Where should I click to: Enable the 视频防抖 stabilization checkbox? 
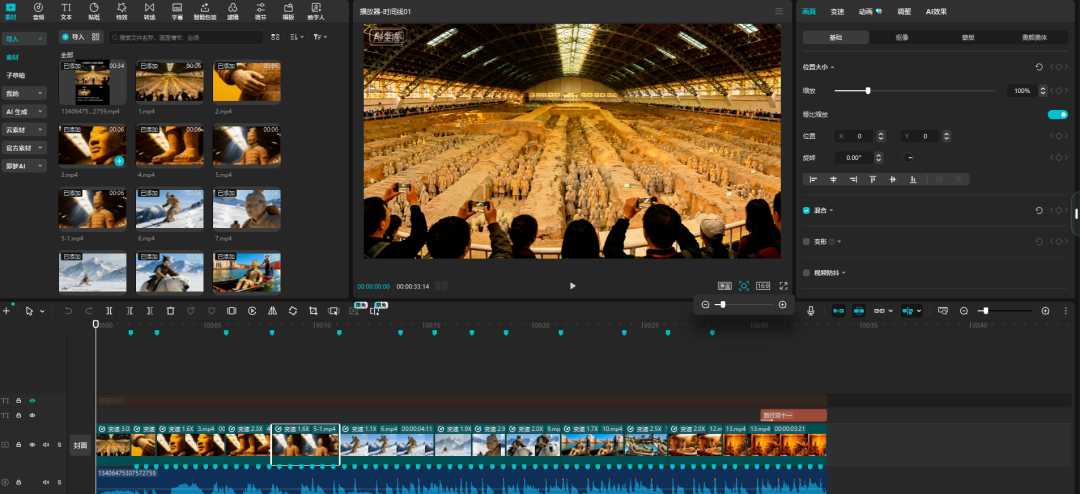tap(807, 272)
